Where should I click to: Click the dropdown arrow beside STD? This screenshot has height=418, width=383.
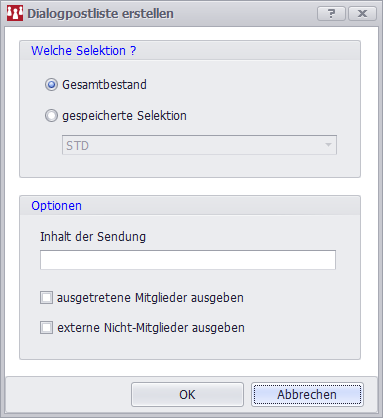pyautogui.click(x=328, y=145)
